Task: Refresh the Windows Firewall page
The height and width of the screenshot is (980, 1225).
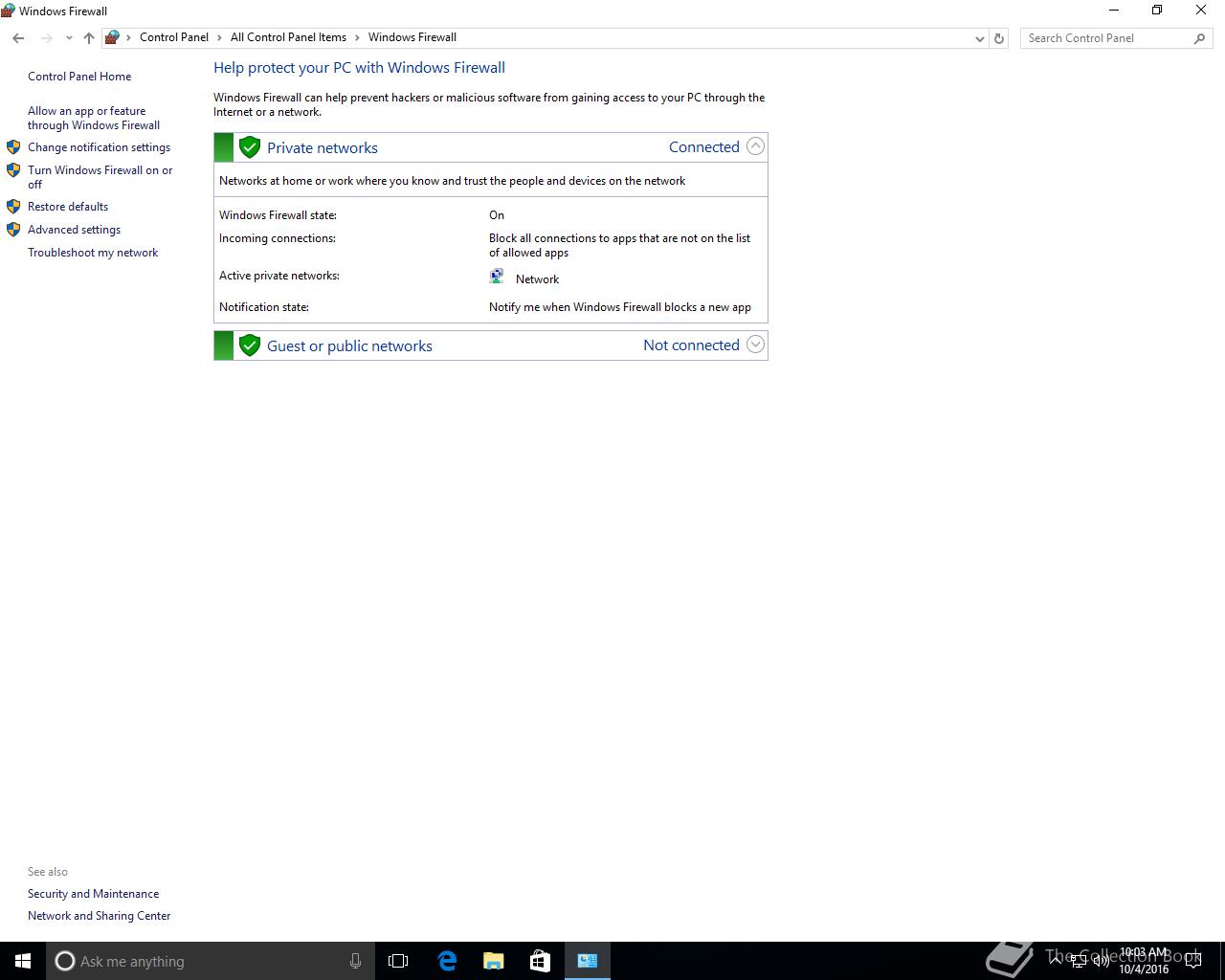Action: tap(999, 38)
